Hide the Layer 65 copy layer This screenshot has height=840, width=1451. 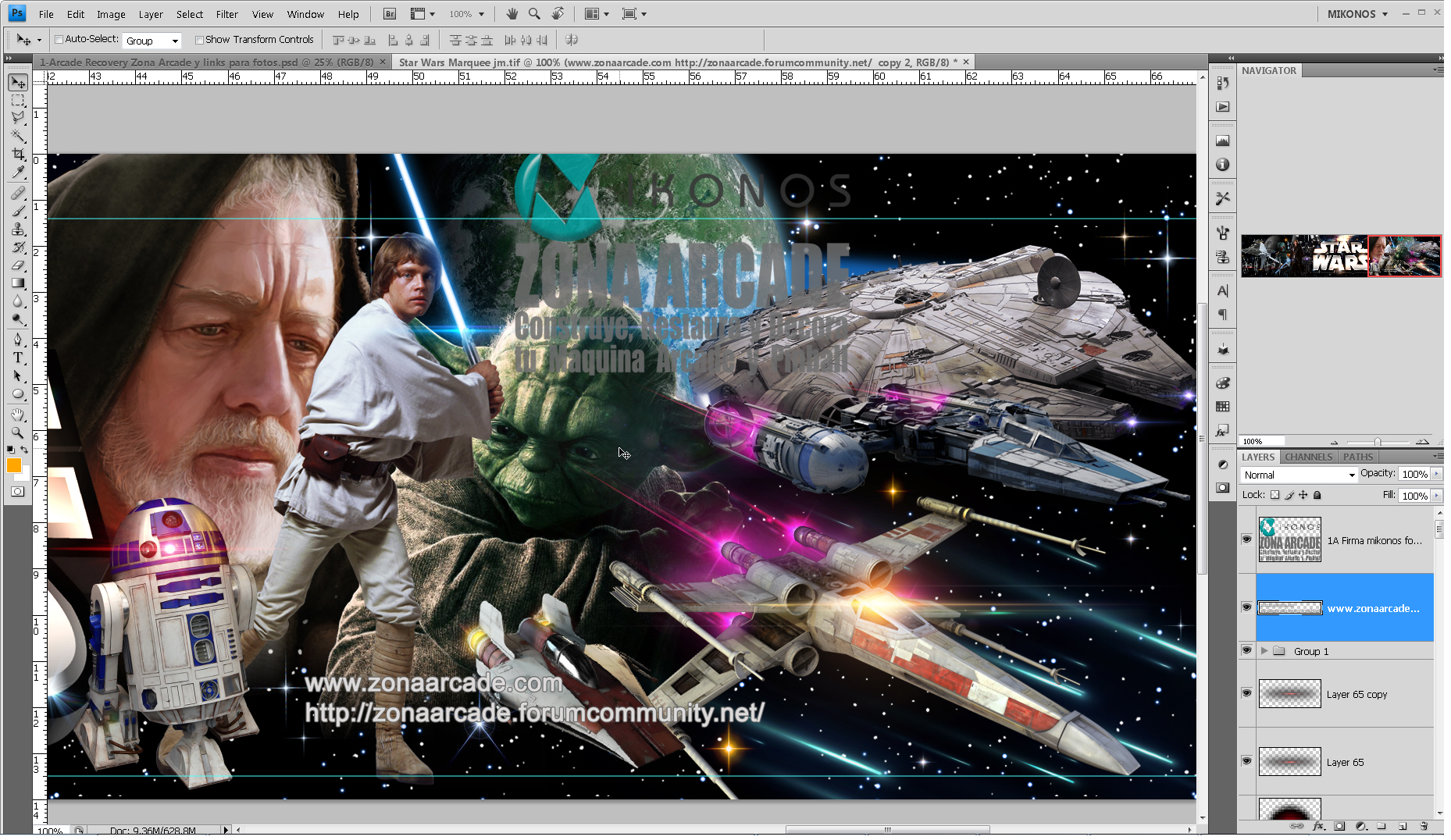tap(1246, 693)
